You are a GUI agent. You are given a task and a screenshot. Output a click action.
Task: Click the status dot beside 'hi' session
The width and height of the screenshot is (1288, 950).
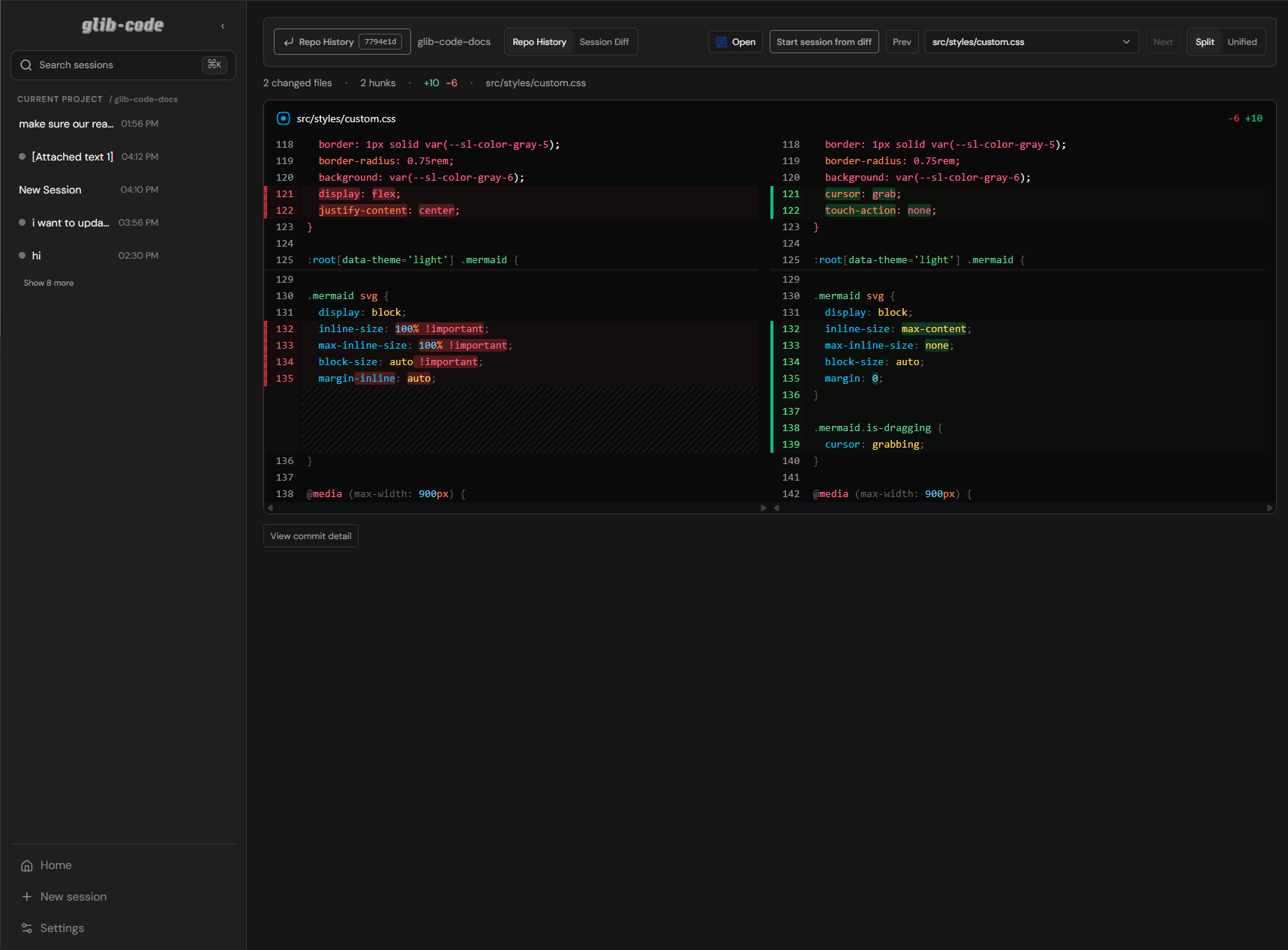pos(23,256)
